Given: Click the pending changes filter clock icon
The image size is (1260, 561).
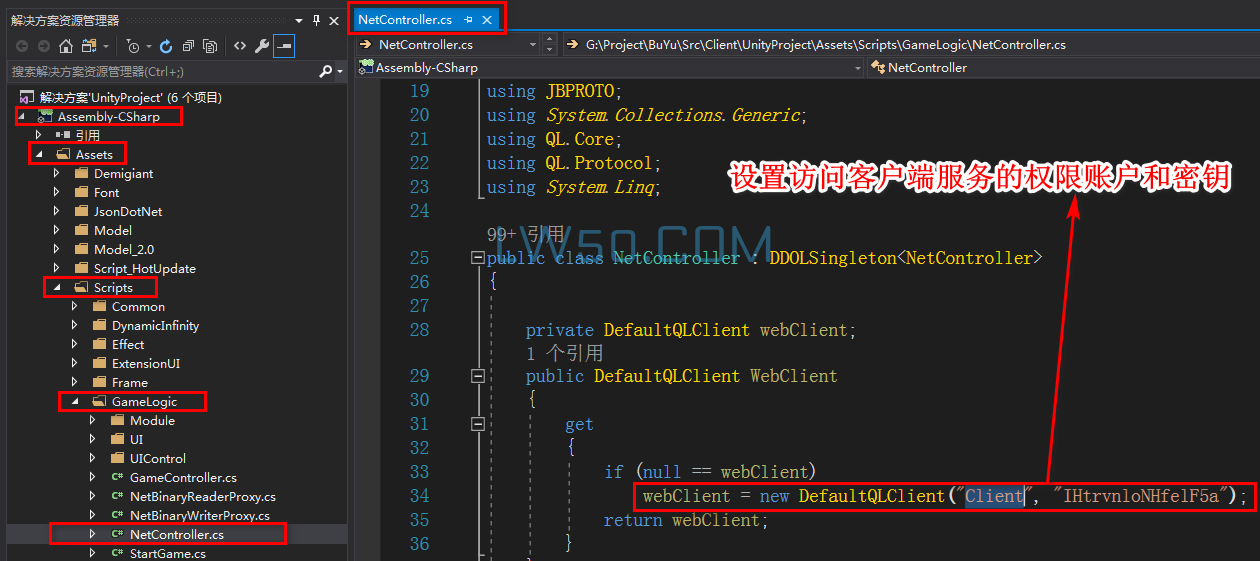Looking at the screenshot, I should click(x=133, y=46).
